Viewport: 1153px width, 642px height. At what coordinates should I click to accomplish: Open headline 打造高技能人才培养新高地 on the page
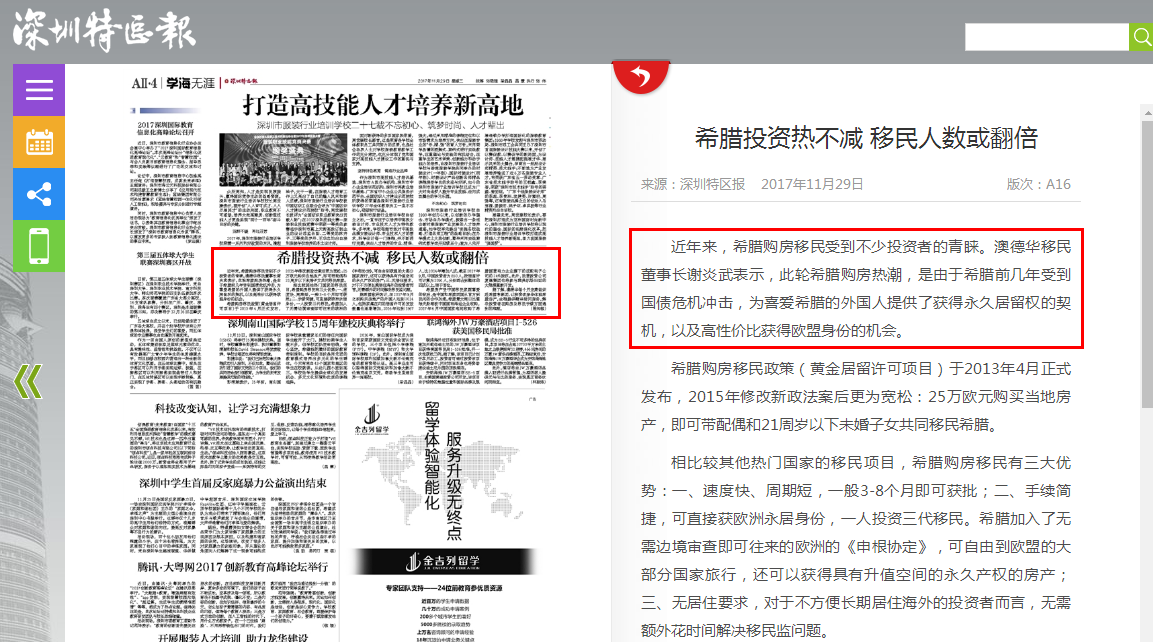pyautogui.click(x=382, y=105)
